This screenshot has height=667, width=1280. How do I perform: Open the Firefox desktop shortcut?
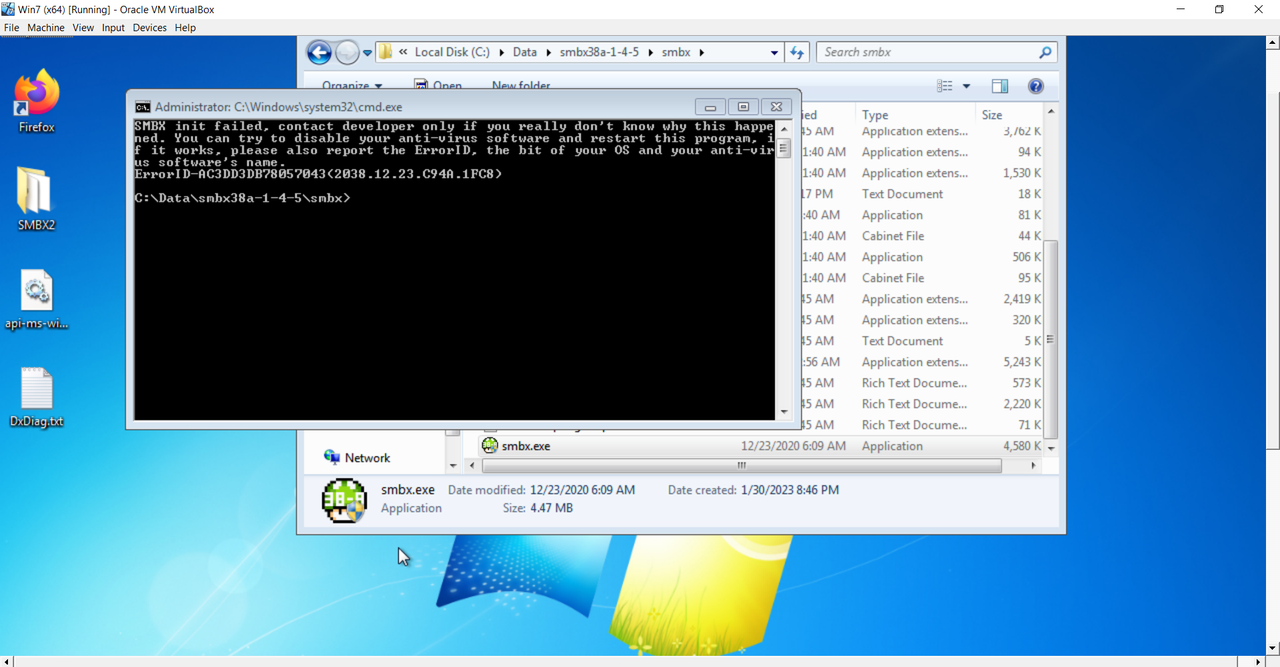coord(37,100)
